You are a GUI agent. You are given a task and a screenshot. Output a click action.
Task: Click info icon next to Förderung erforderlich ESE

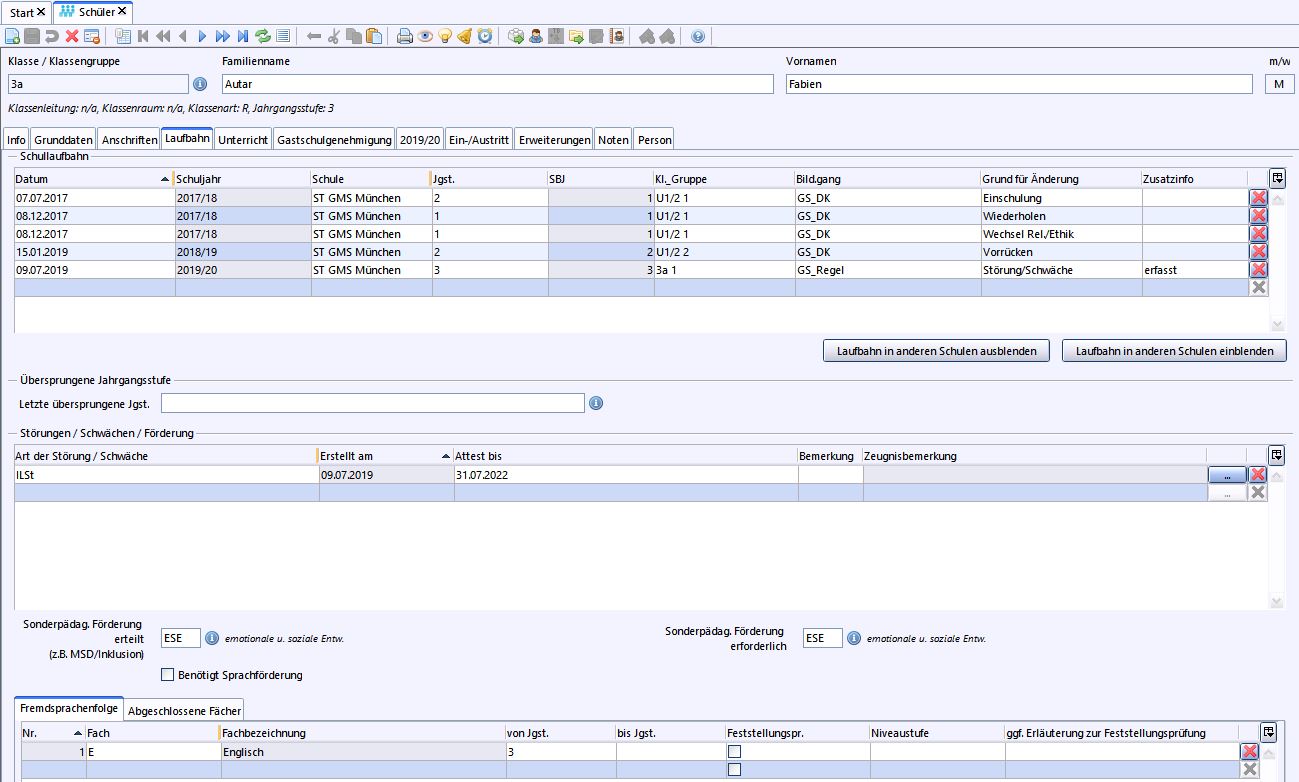point(853,638)
